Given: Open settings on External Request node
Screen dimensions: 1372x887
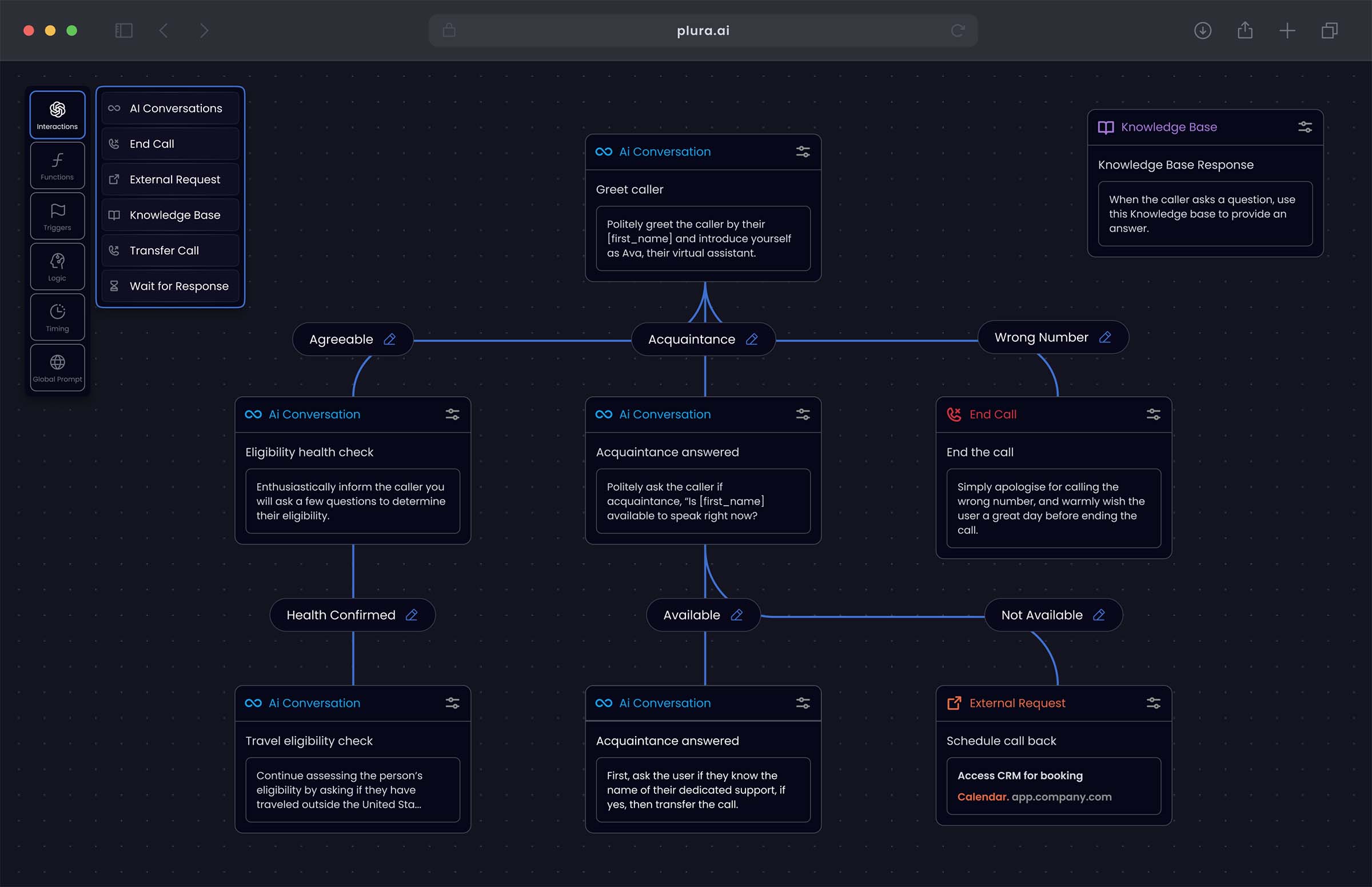Looking at the screenshot, I should pyautogui.click(x=1153, y=704).
